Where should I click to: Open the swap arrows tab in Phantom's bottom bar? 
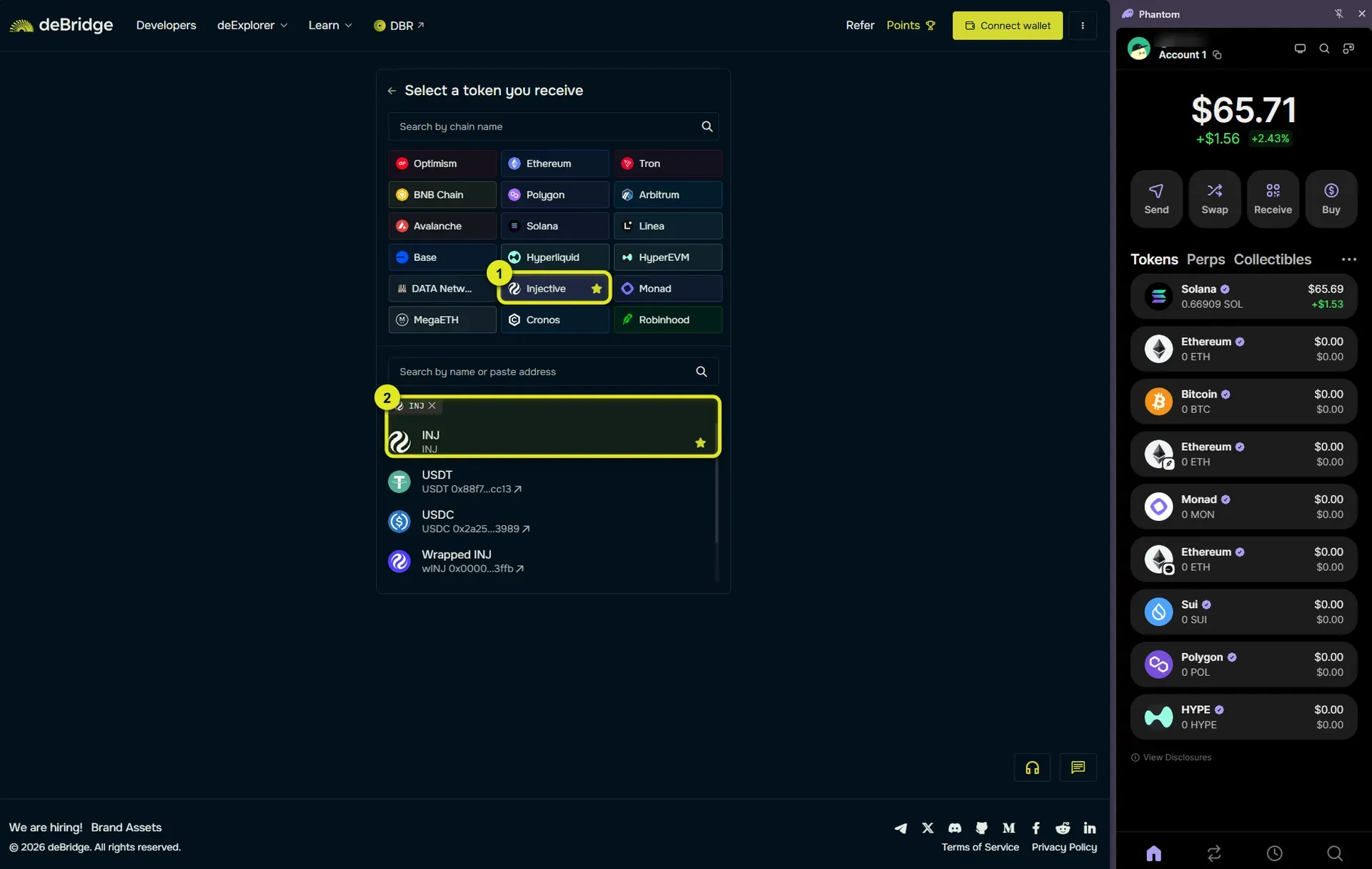[1214, 853]
